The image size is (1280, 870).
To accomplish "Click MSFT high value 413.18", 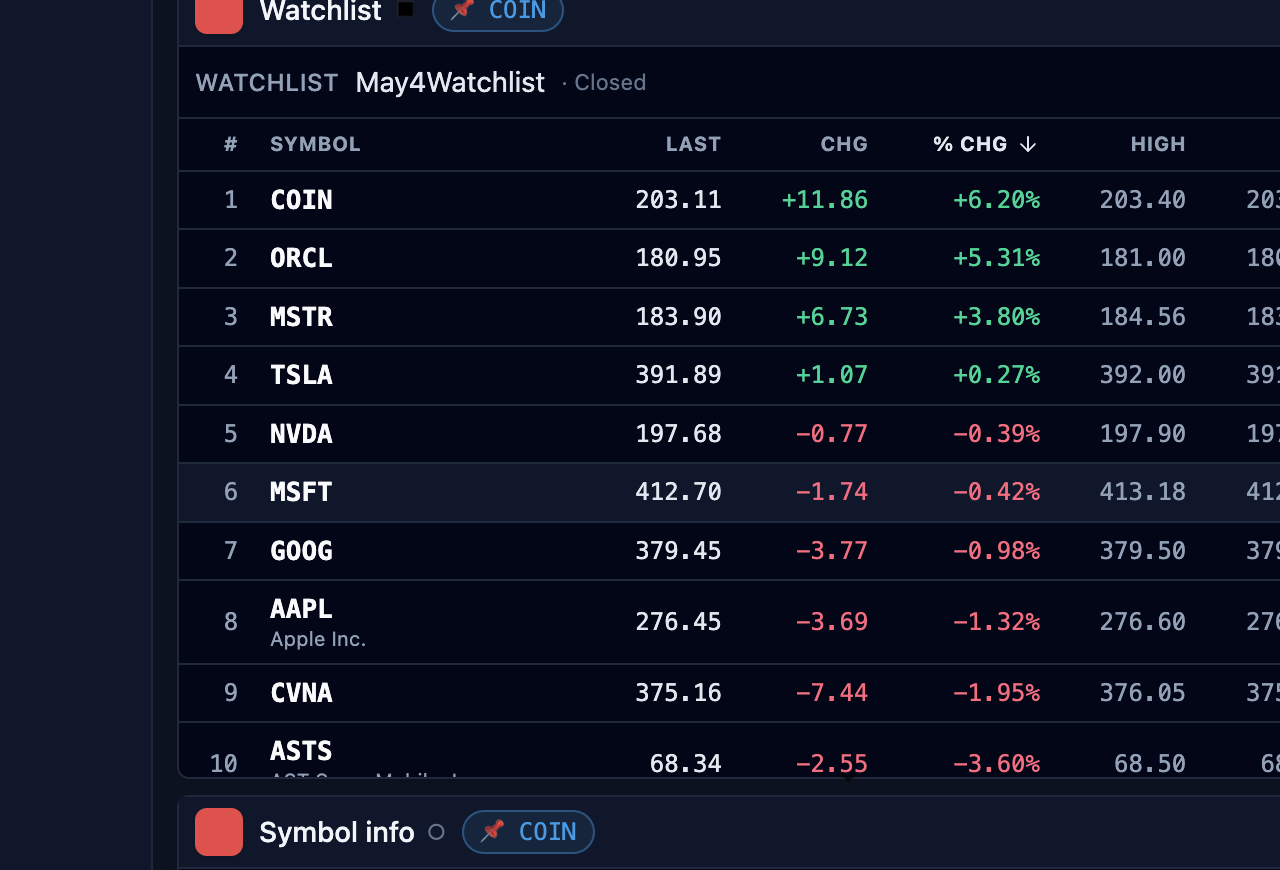I will [x=1143, y=492].
